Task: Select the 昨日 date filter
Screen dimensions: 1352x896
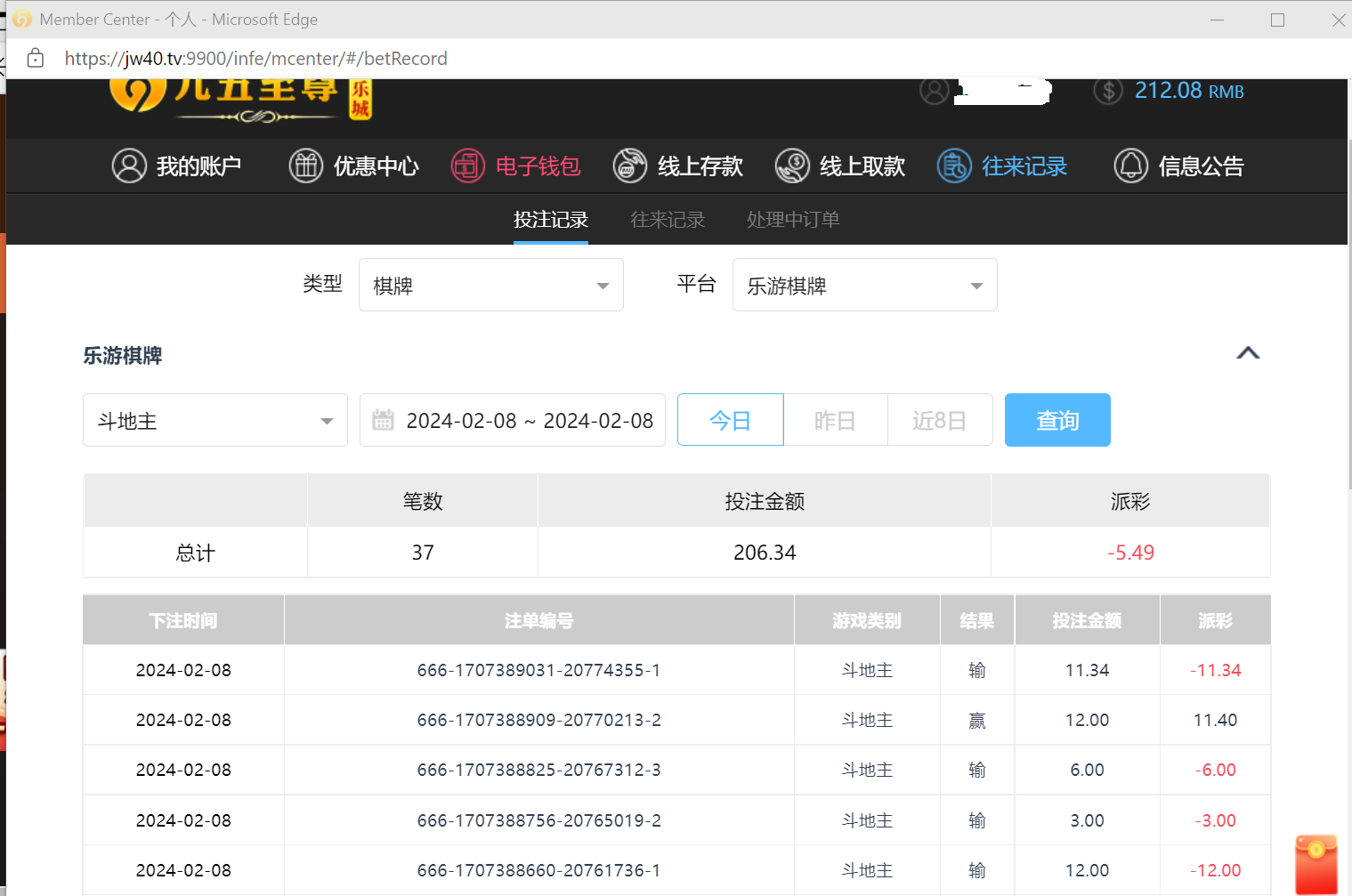Action: 835,420
